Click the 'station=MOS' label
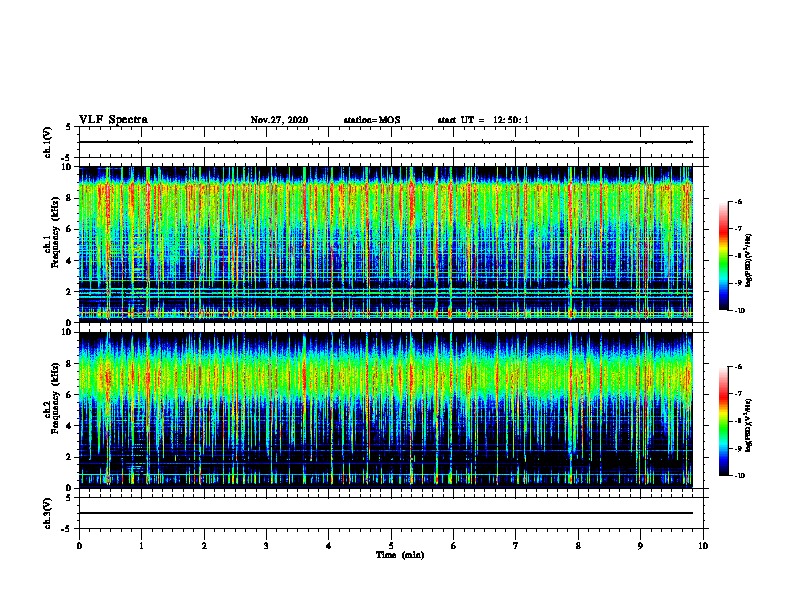This screenshot has height=612, width=792. 372,120
